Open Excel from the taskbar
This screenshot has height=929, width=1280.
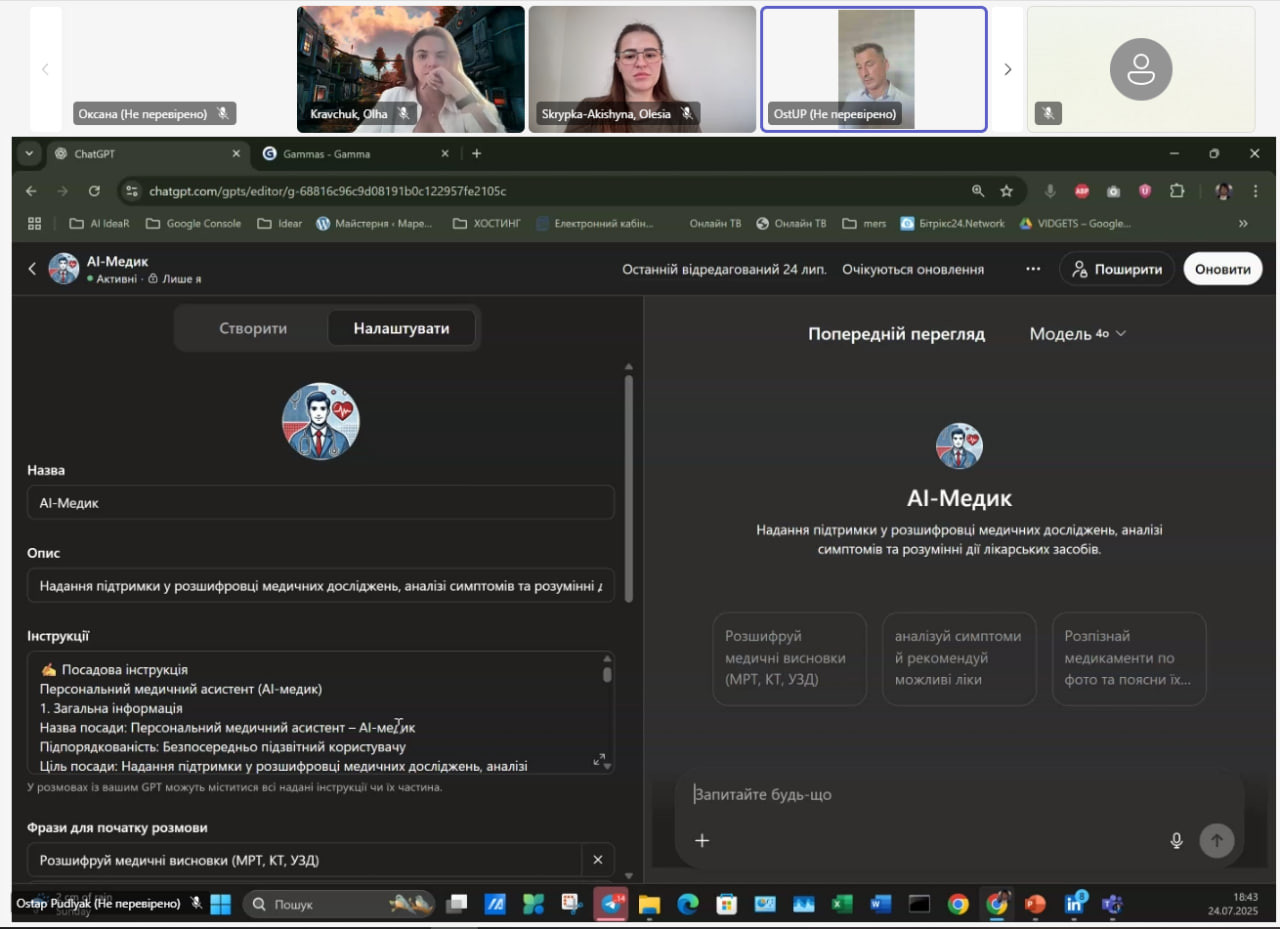pos(842,904)
